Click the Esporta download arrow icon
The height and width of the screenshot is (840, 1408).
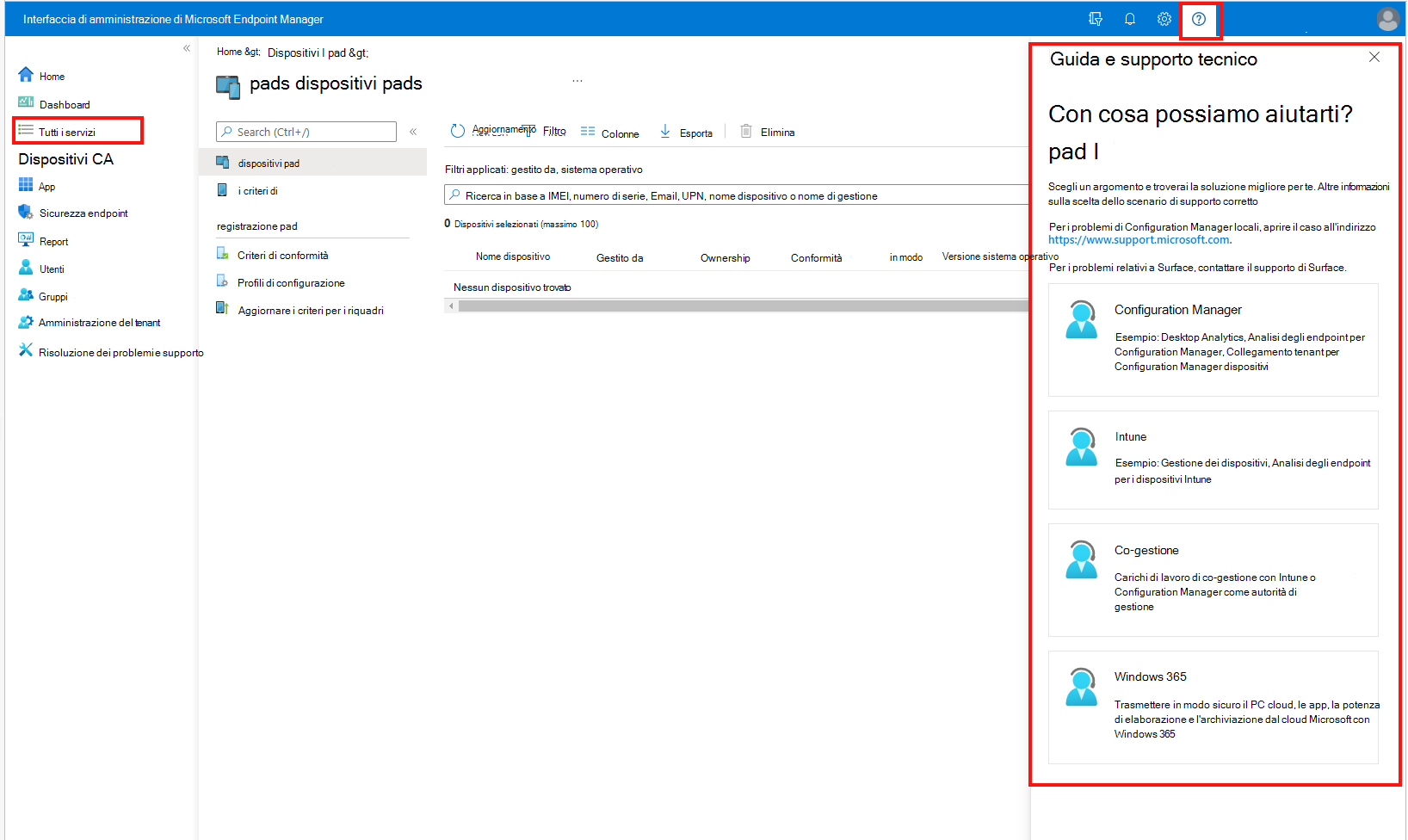pos(665,132)
